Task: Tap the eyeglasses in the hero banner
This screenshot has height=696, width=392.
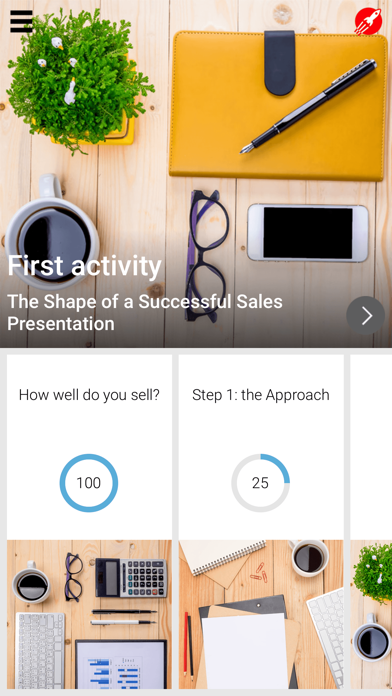Action: point(206,255)
